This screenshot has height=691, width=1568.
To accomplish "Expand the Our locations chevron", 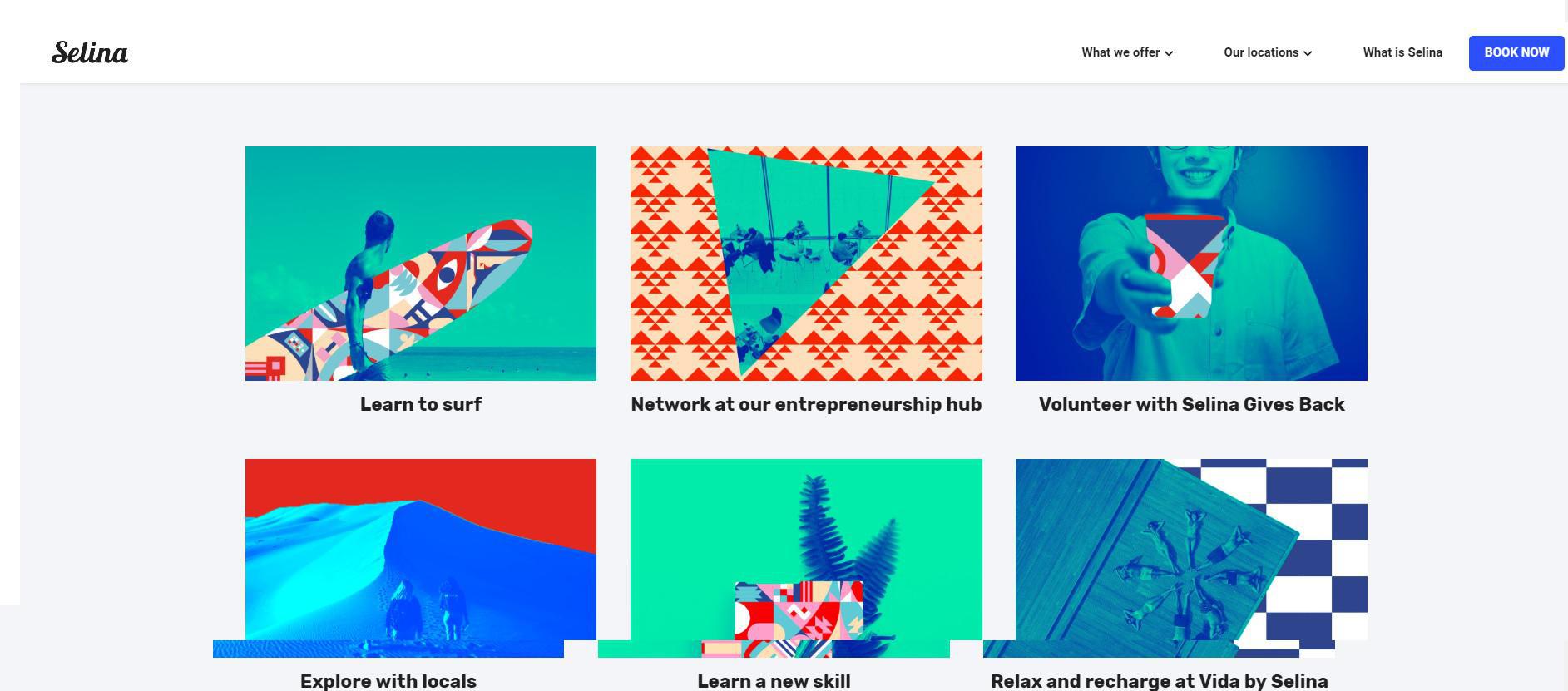I will [1308, 53].
